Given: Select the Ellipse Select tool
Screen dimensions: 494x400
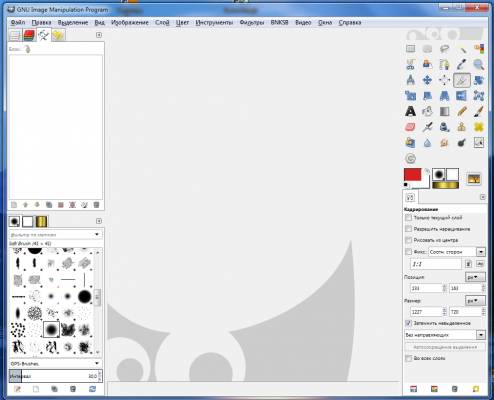Looking at the screenshot, I should tap(427, 49).
